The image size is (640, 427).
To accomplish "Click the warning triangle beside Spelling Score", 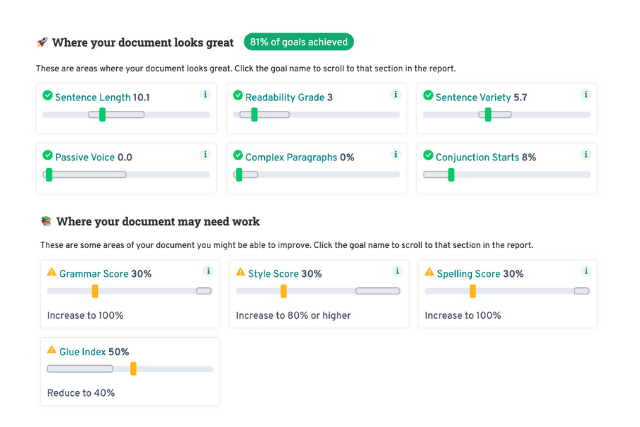I will 429,271.
